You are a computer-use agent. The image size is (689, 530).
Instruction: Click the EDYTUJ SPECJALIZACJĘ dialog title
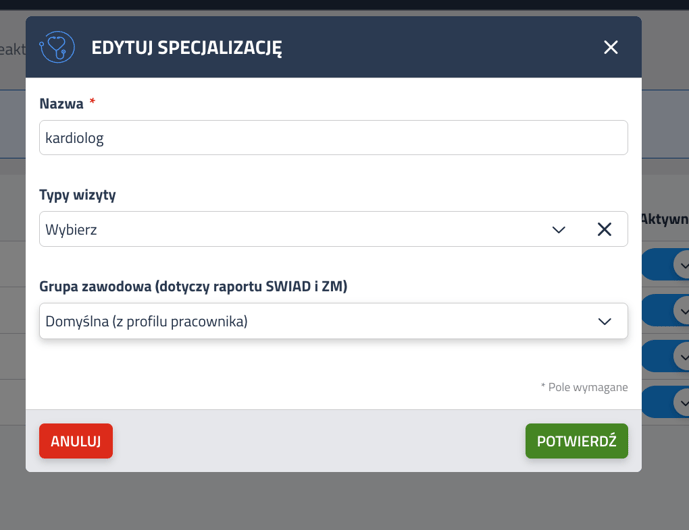coord(187,47)
